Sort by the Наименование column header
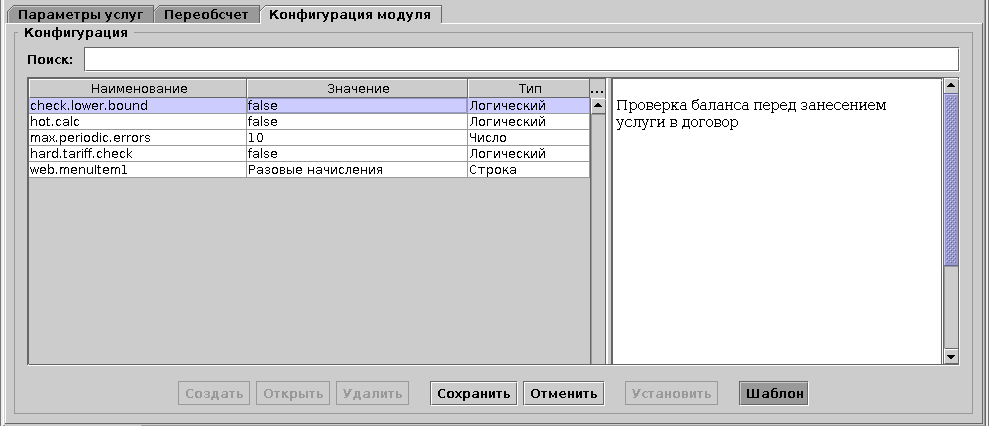Screen dimensions: 989x426 138,89
